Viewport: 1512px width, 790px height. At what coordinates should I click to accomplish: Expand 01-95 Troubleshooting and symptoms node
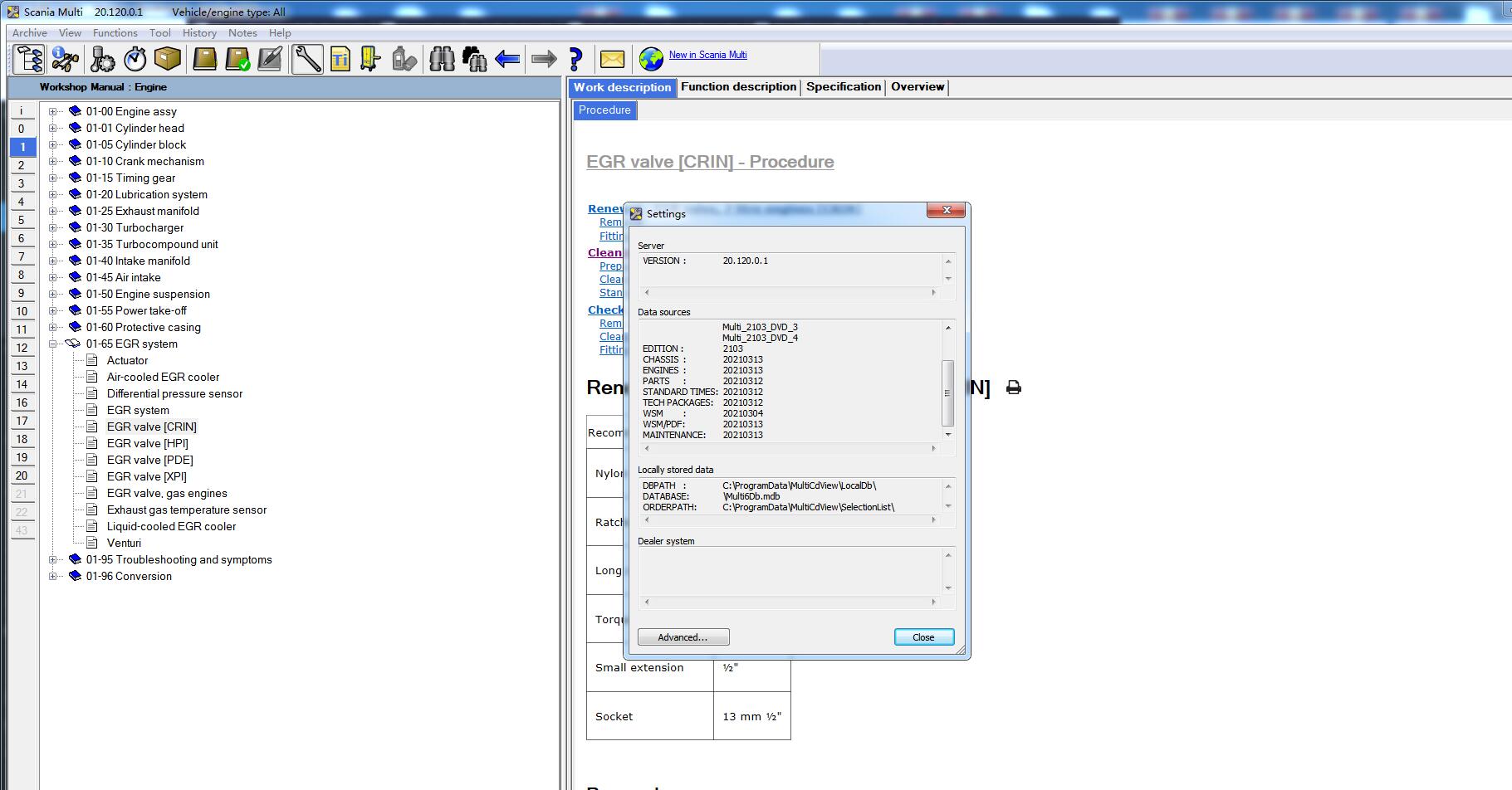[x=53, y=559]
